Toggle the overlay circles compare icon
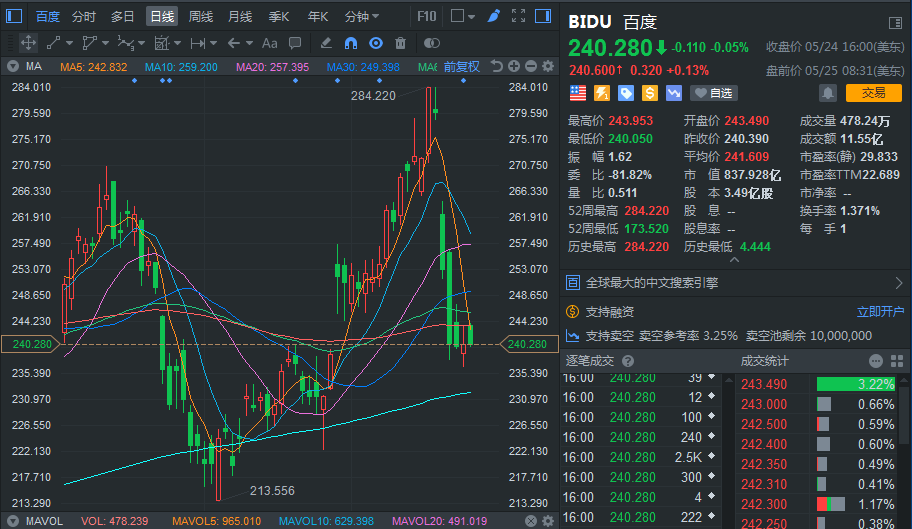This screenshot has height=529, width=912. (432, 43)
